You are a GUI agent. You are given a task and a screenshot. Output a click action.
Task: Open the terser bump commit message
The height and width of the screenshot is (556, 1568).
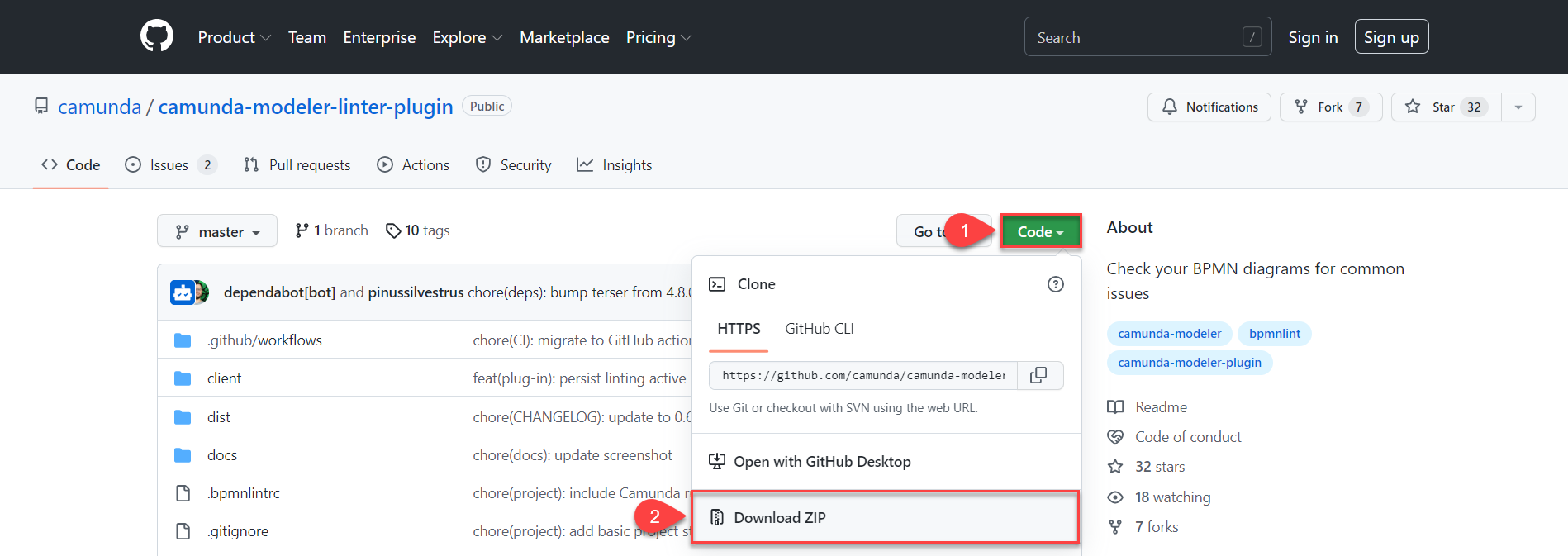click(579, 292)
